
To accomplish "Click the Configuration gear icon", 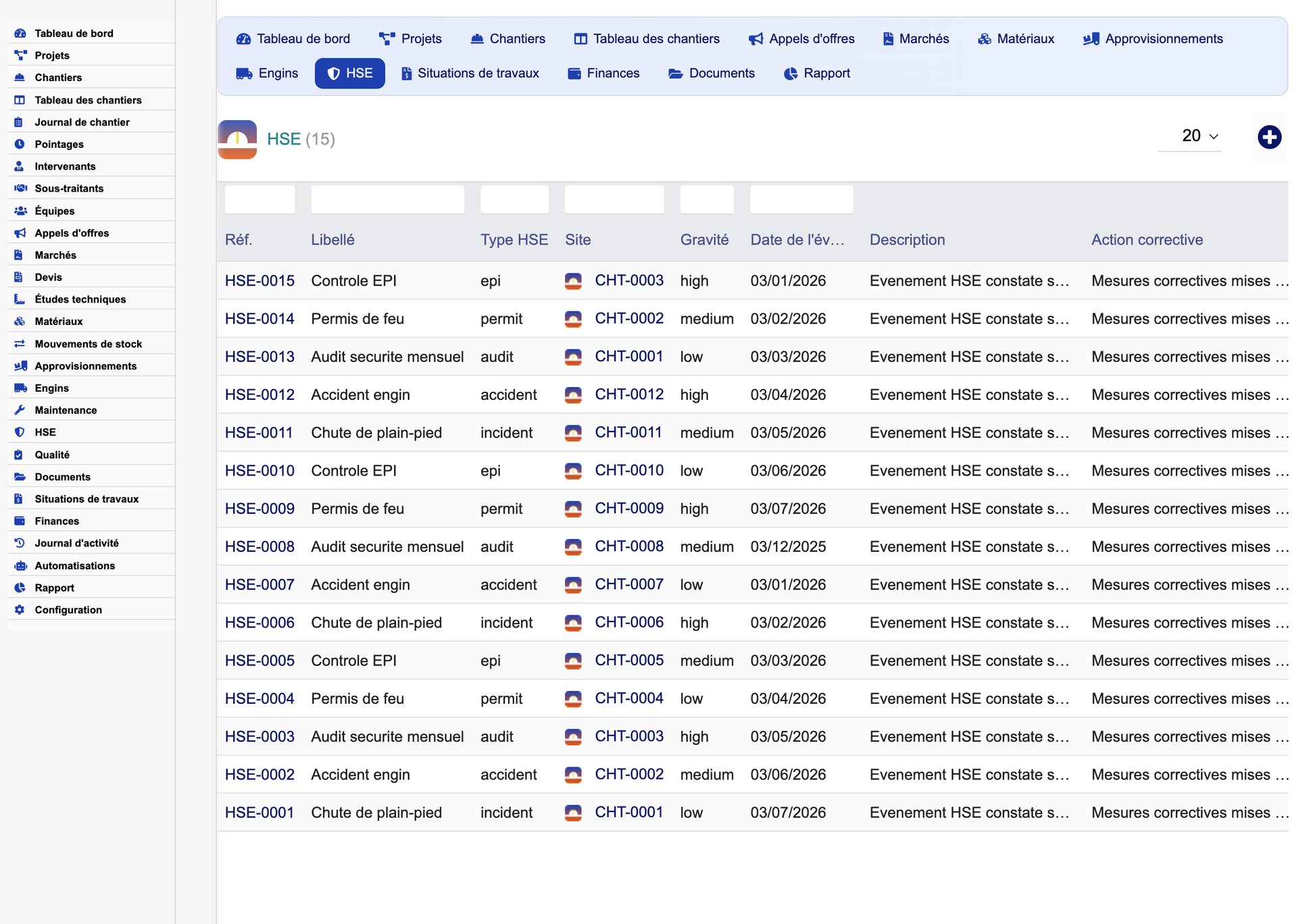I will (x=20, y=610).
